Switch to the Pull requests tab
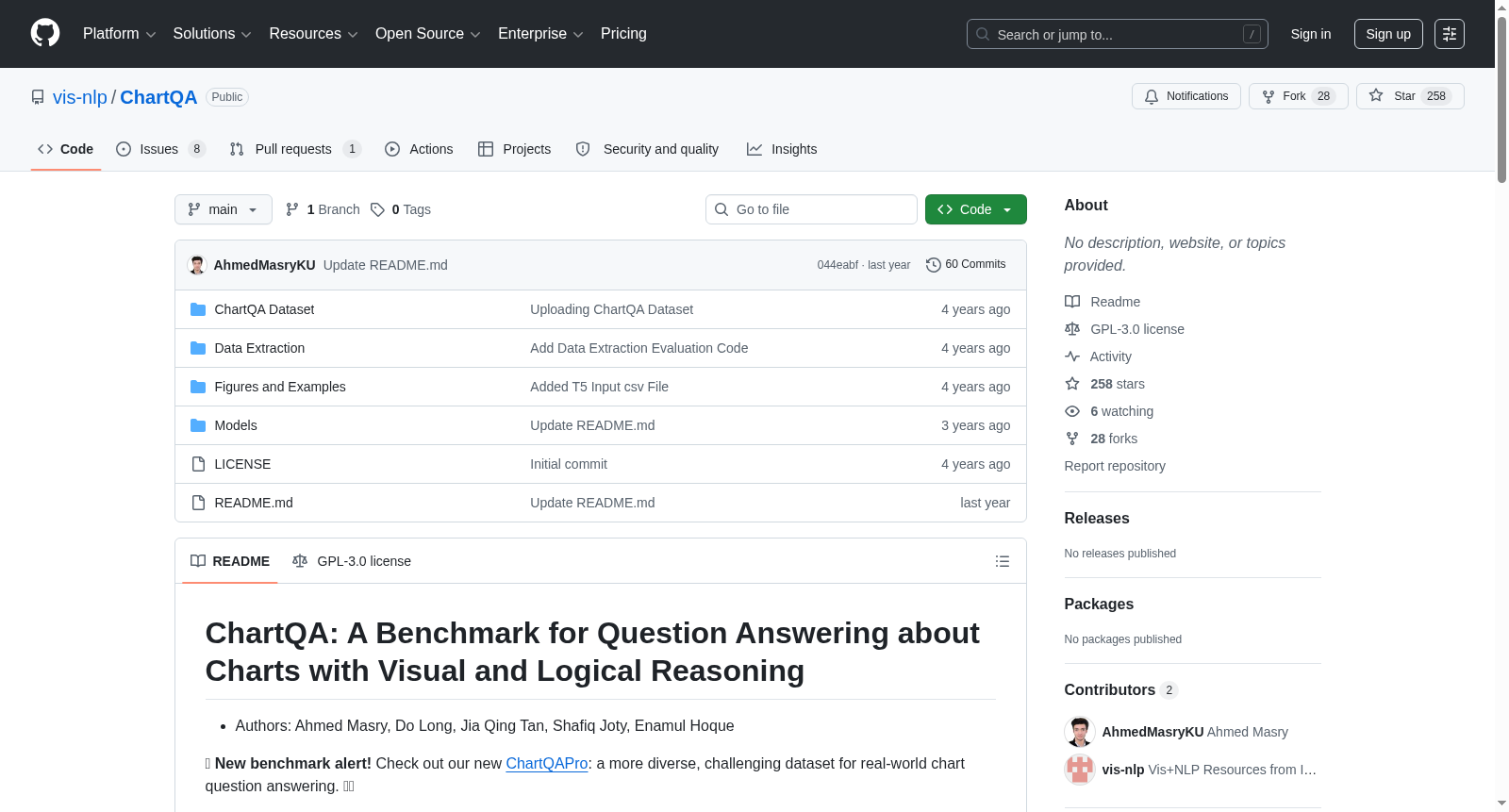This screenshot has height=812, width=1509. tap(295, 149)
